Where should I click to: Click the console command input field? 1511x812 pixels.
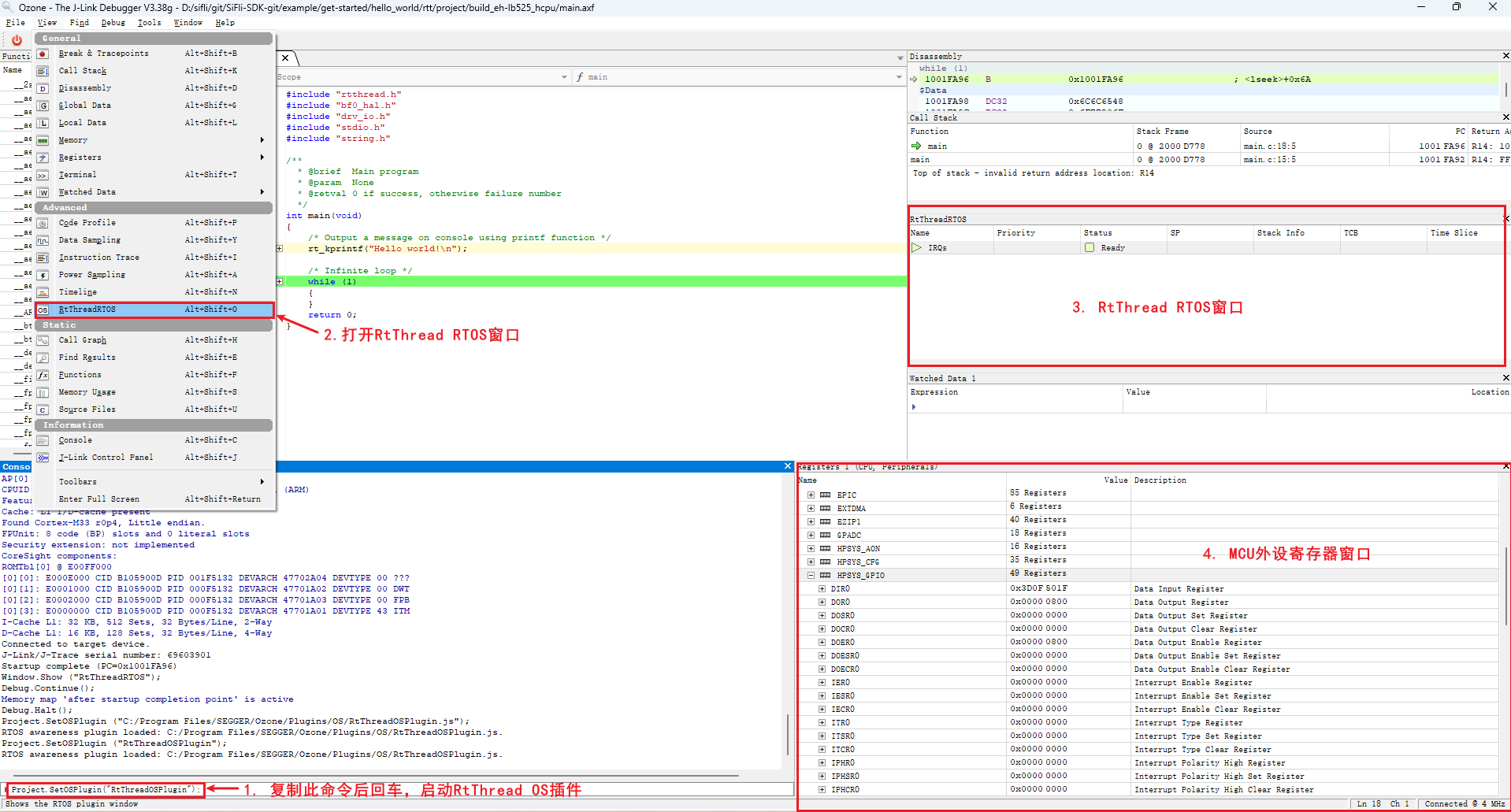398,789
